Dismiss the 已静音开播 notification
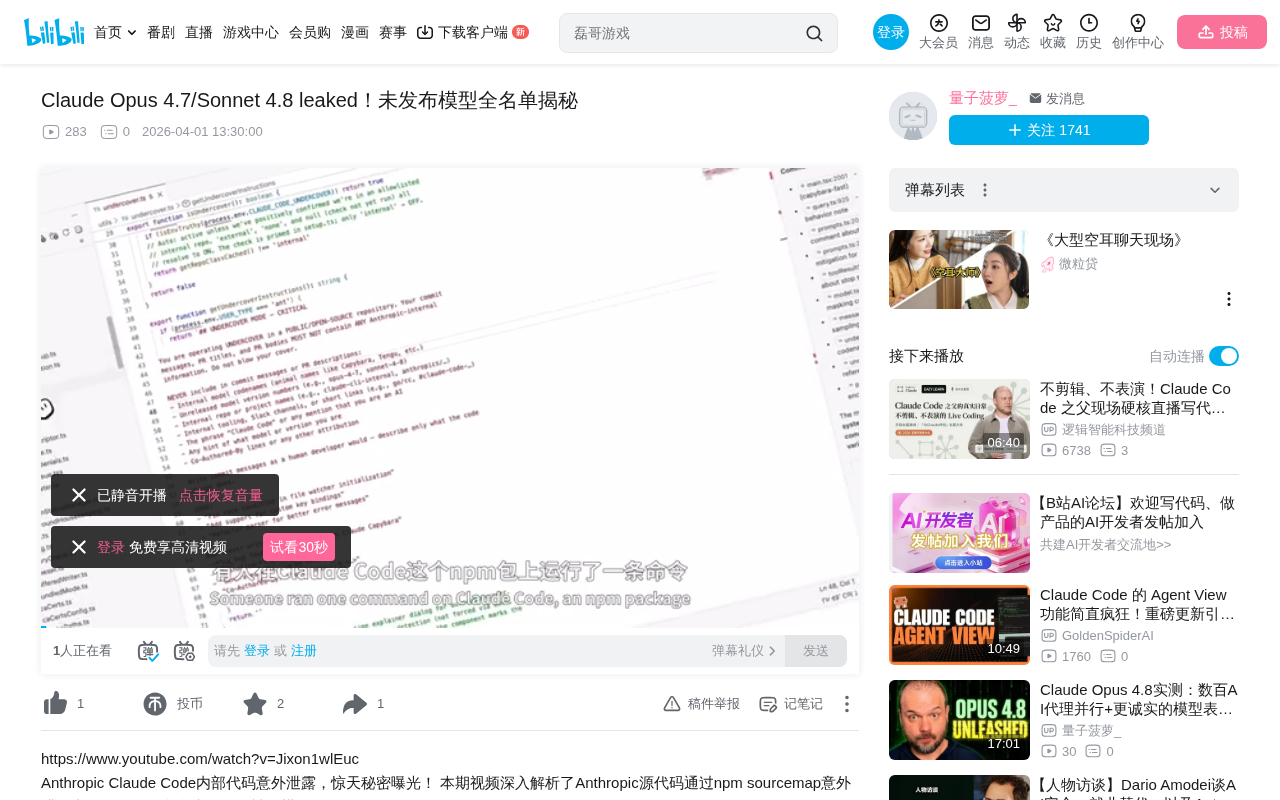 (x=79, y=495)
